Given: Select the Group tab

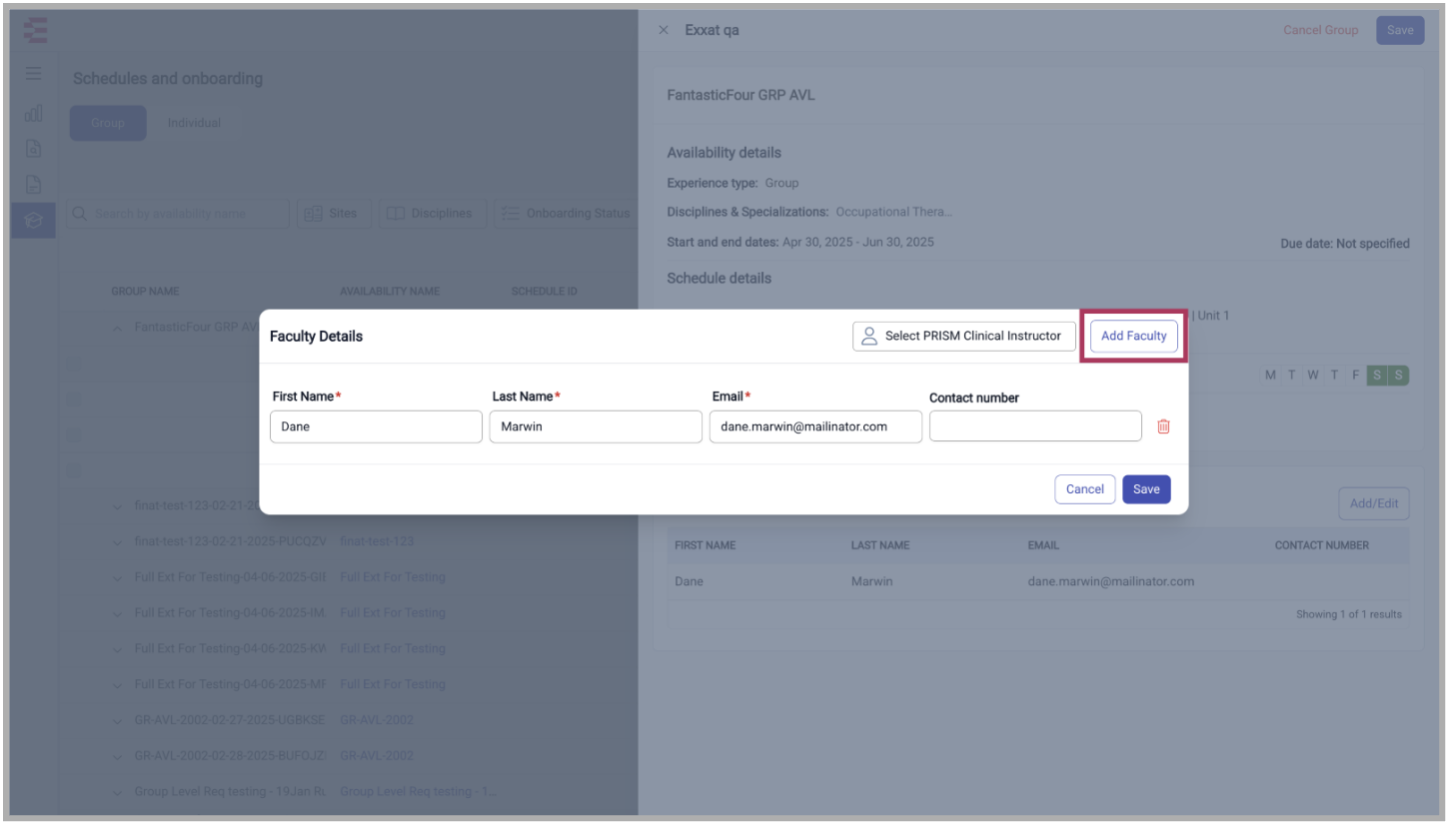Looking at the screenshot, I should [108, 123].
